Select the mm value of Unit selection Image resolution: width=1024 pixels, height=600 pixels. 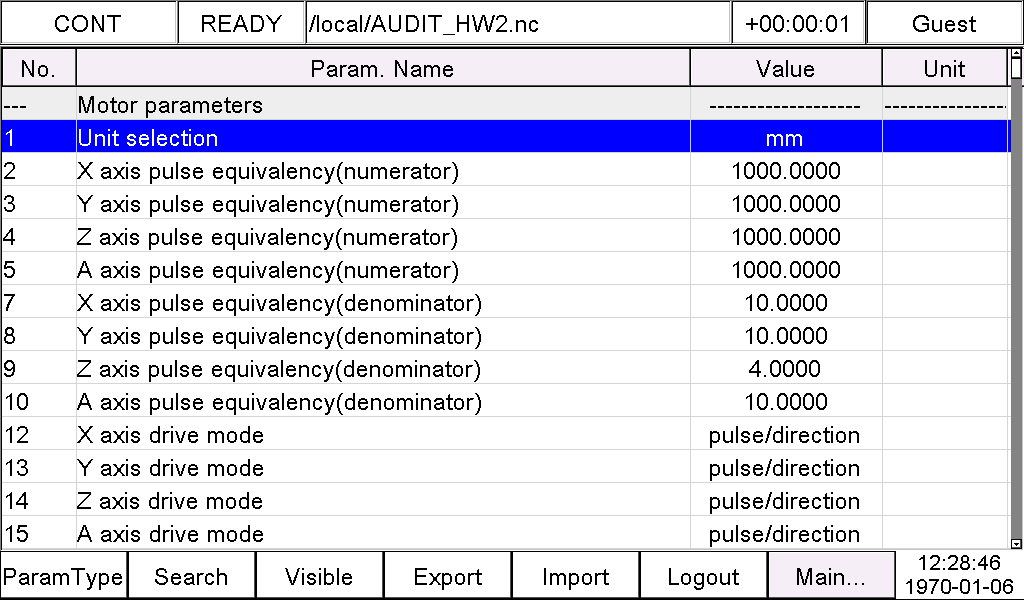click(786, 137)
